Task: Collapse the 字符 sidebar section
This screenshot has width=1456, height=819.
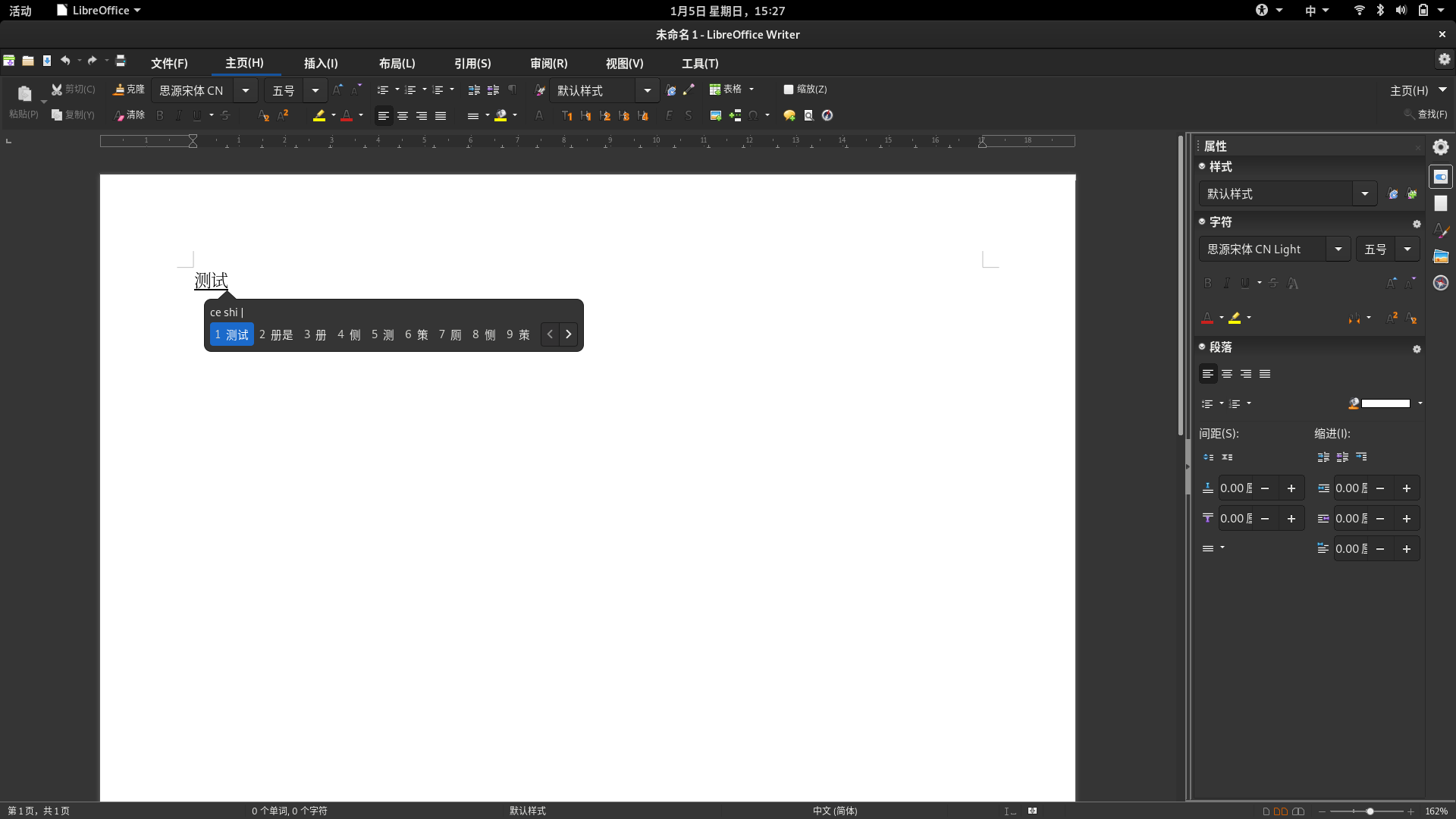Action: tap(1203, 221)
